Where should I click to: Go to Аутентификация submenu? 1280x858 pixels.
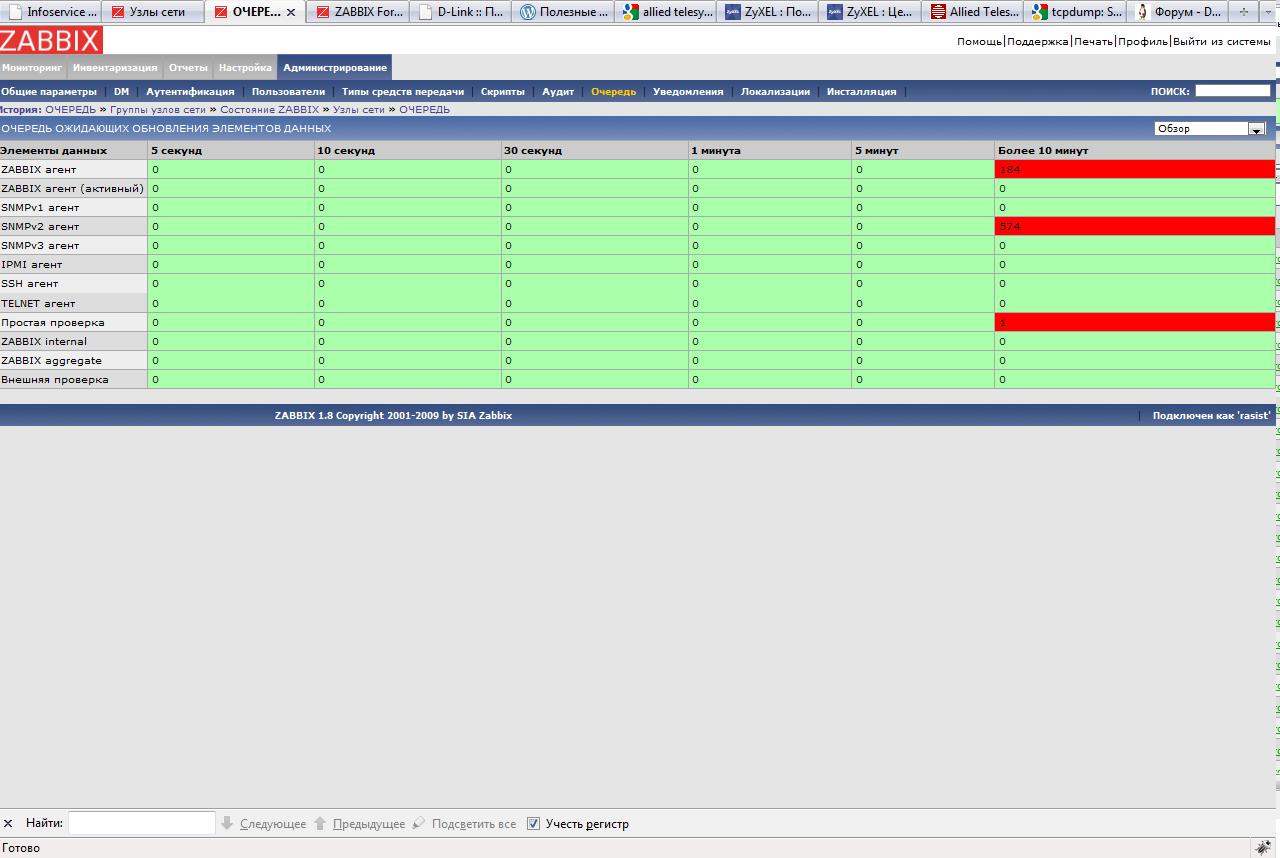[190, 91]
